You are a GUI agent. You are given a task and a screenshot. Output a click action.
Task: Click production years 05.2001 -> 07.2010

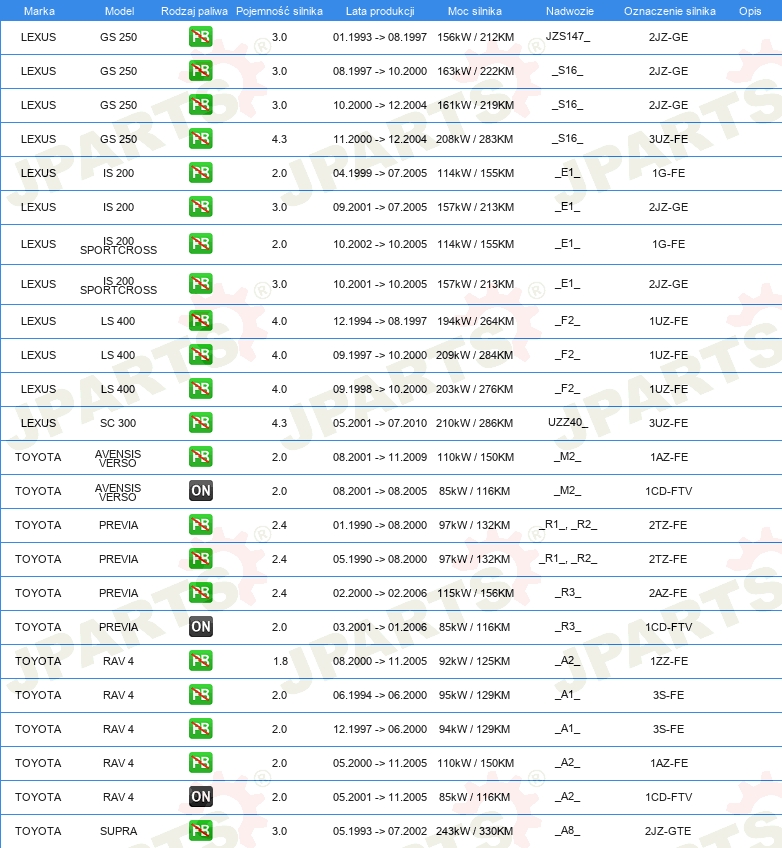pyautogui.click(x=380, y=423)
